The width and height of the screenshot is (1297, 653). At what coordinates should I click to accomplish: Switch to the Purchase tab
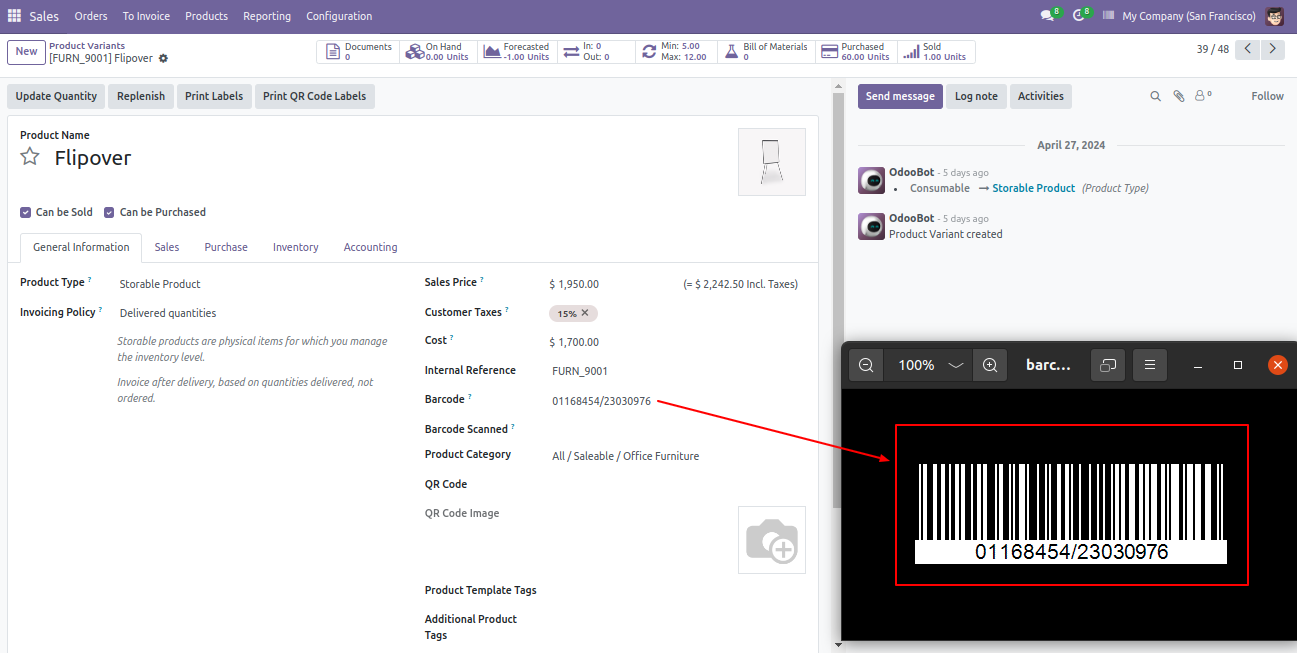pos(226,247)
